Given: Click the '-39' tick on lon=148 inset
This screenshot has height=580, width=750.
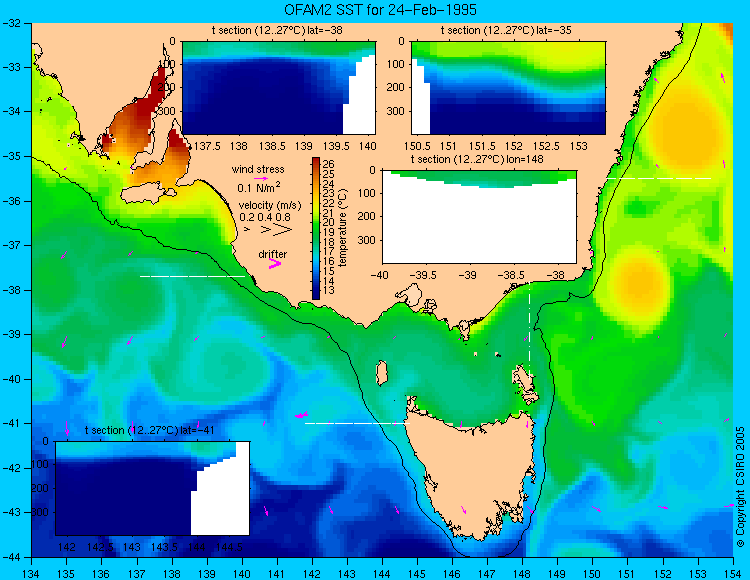Looking at the screenshot, I should click(468, 275).
